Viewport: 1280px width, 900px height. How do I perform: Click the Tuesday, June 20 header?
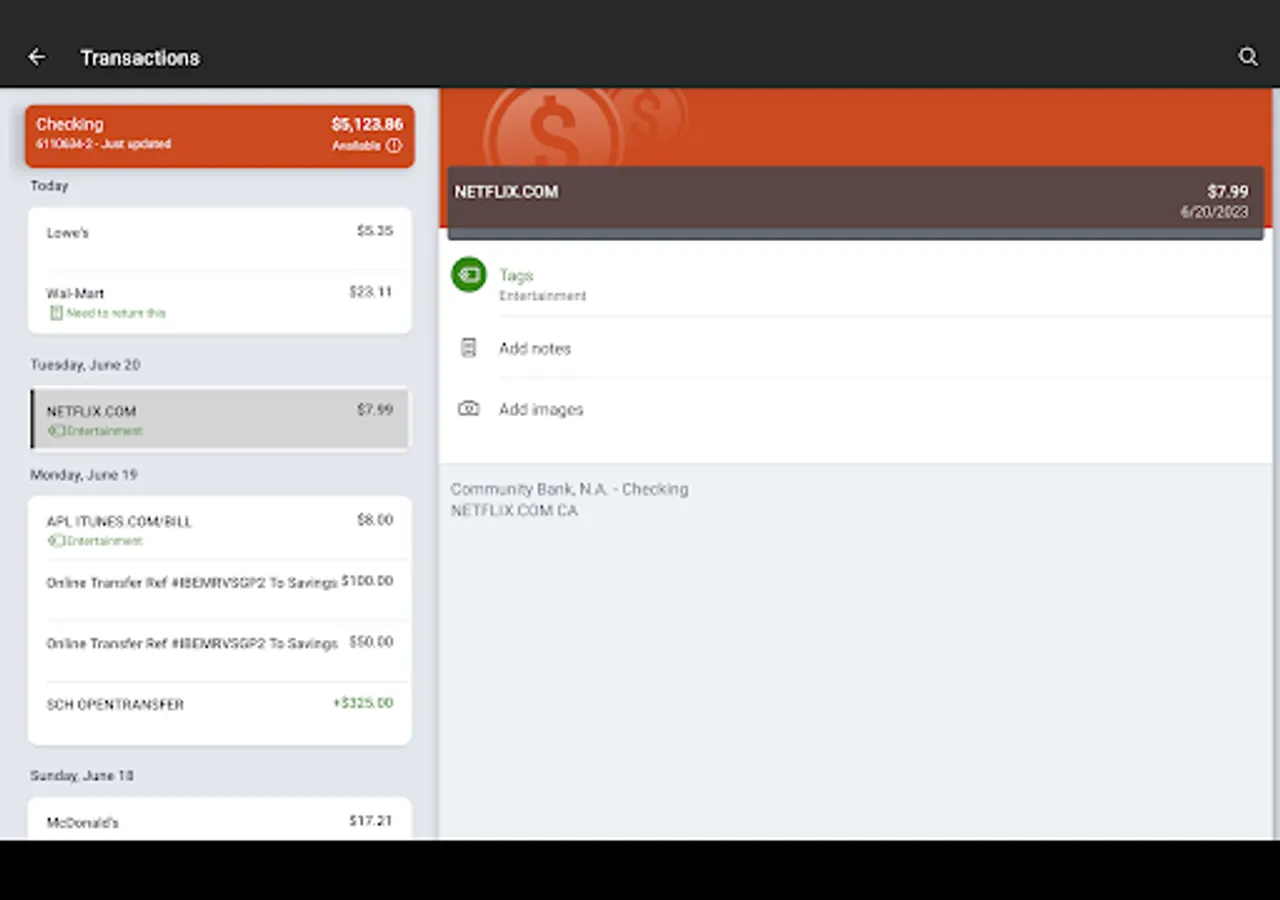pos(85,365)
